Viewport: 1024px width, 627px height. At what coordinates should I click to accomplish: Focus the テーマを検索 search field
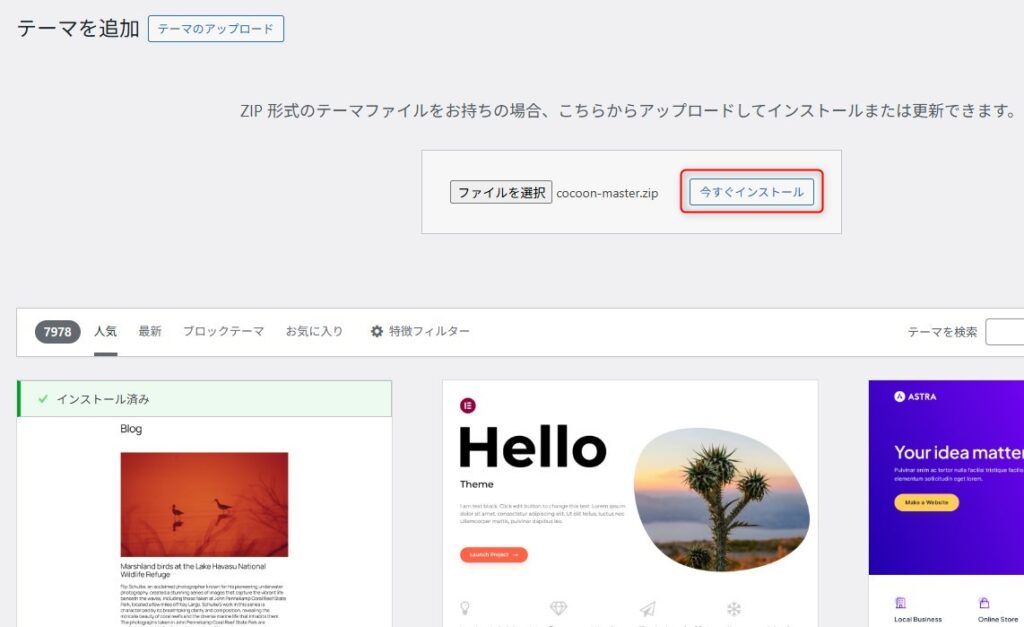pos(1004,332)
